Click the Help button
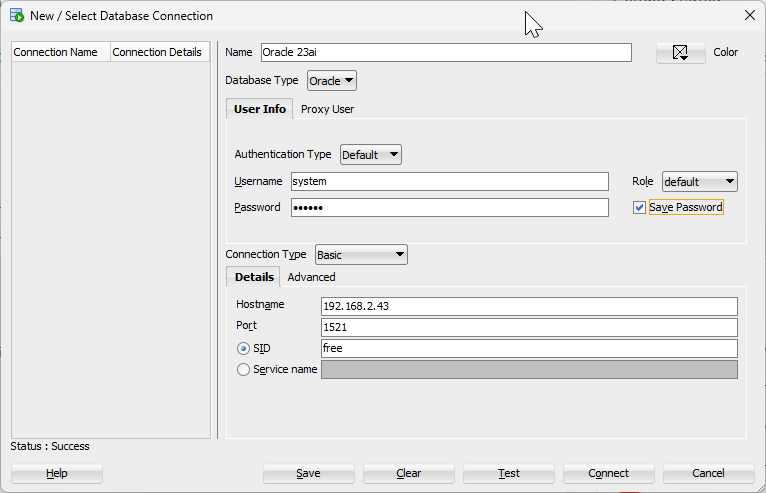Screen dimensions: 766x493 click(x=57, y=473)
